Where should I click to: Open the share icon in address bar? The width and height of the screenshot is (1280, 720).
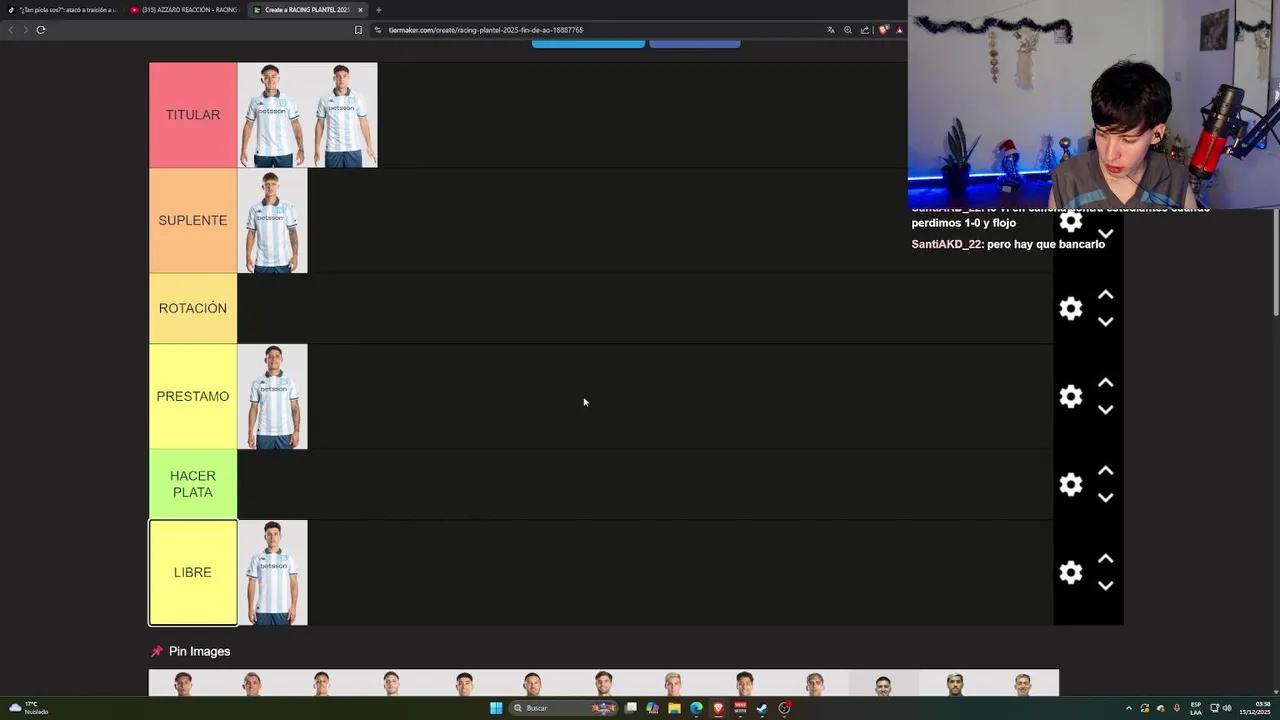click(865, 30)
